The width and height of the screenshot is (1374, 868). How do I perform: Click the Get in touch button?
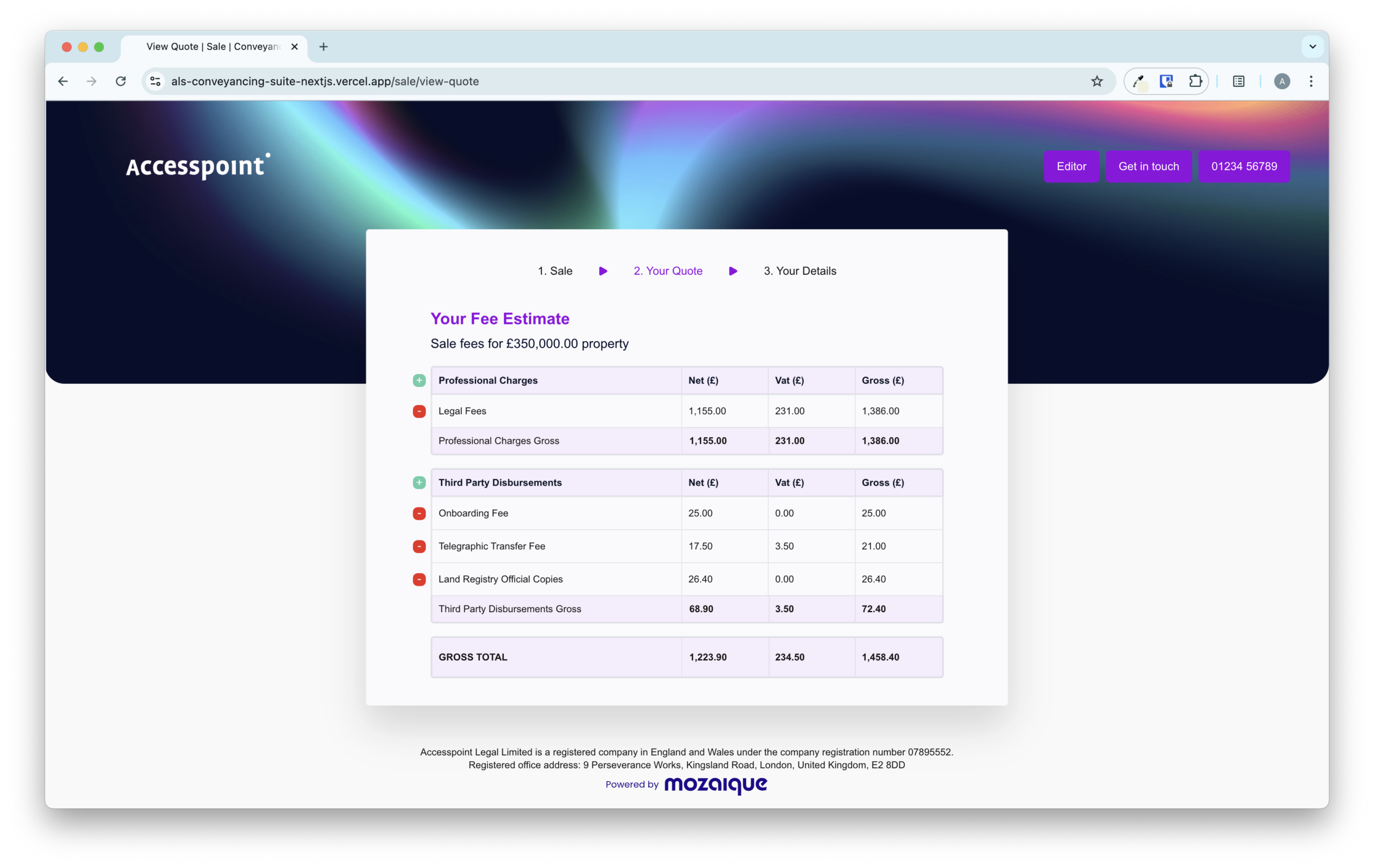[1148, 166]
